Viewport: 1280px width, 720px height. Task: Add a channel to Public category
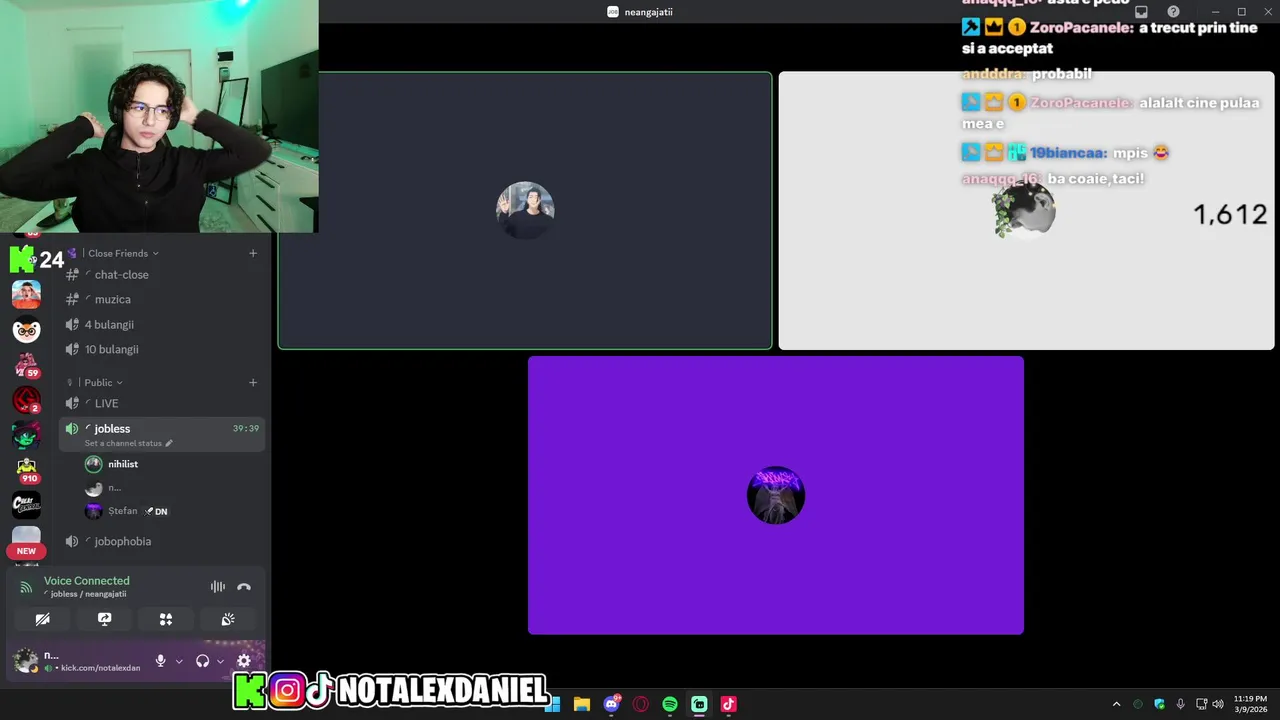pyautogui.click(x=253, y=382)
